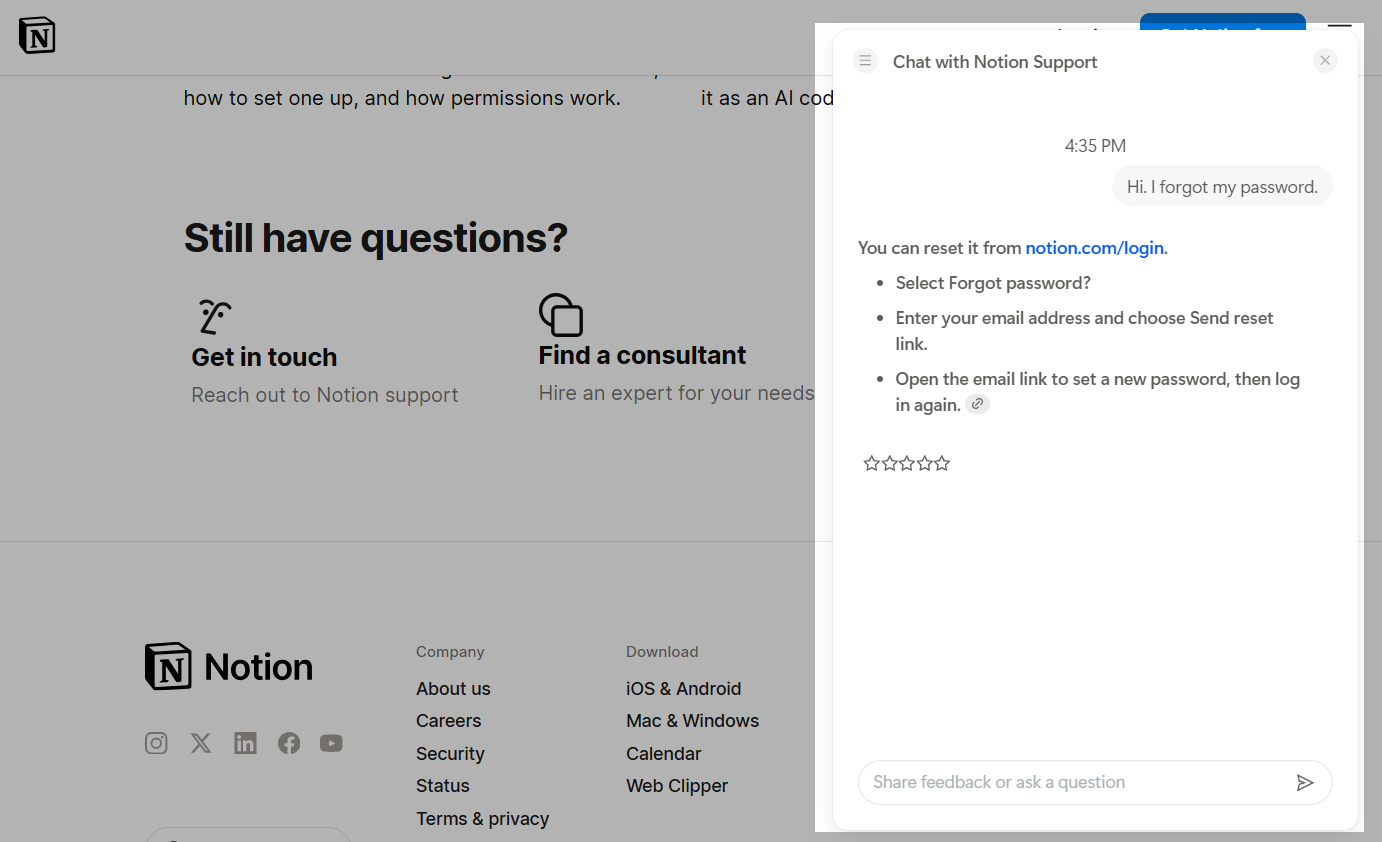Click the 'Still have questions?' heading
Viewport: 1382px width, 842px height.
(375, 238)
